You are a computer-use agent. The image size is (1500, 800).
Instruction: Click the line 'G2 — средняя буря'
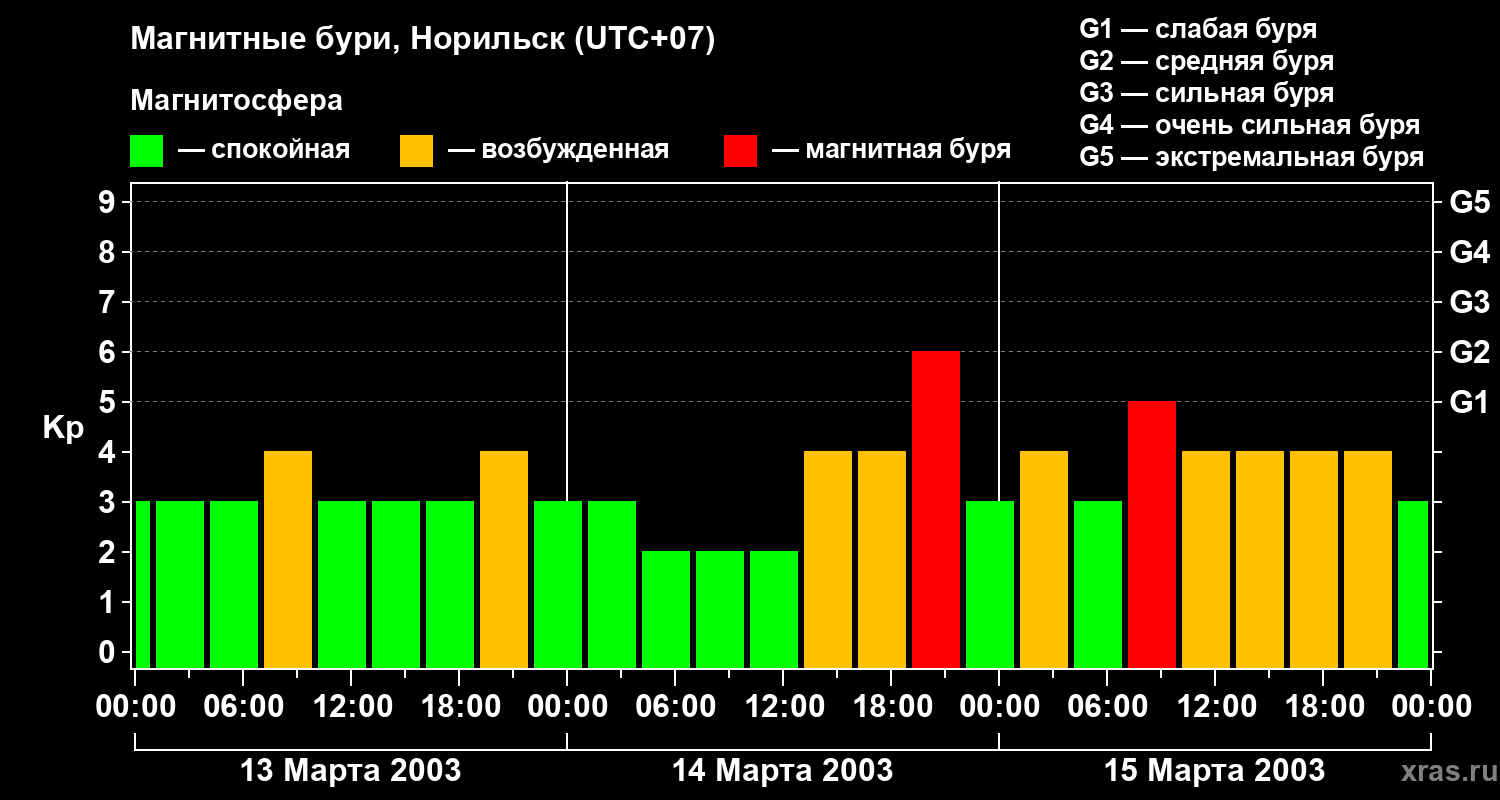[1206, 61]
